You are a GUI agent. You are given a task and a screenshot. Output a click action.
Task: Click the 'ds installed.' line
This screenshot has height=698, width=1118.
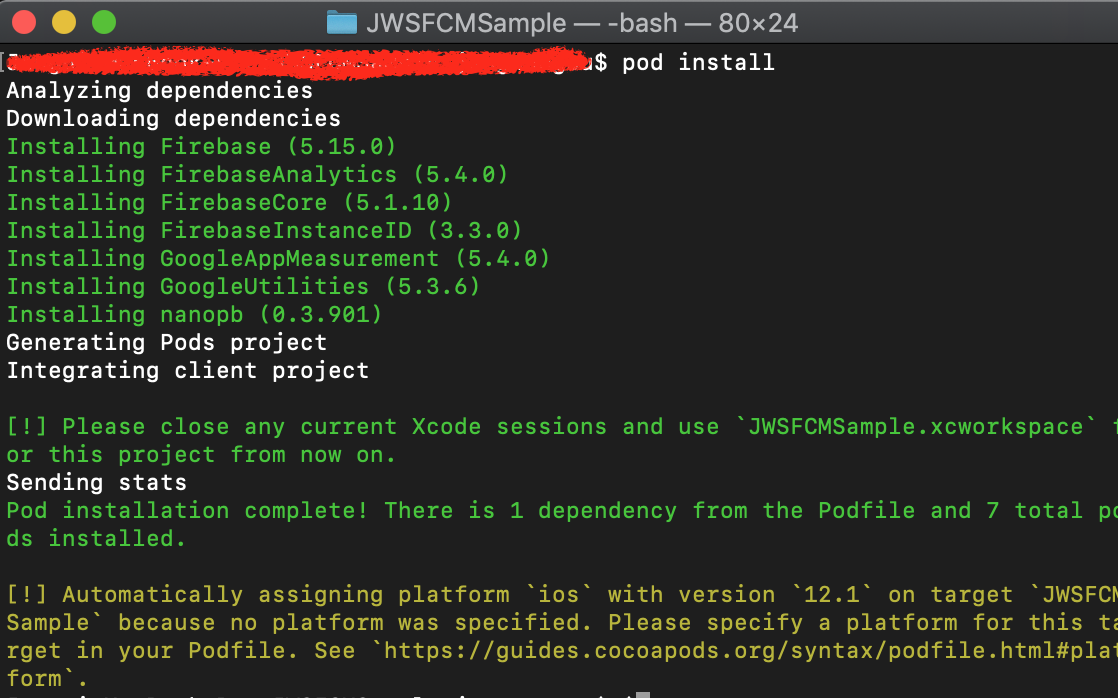tap(96, 538)
